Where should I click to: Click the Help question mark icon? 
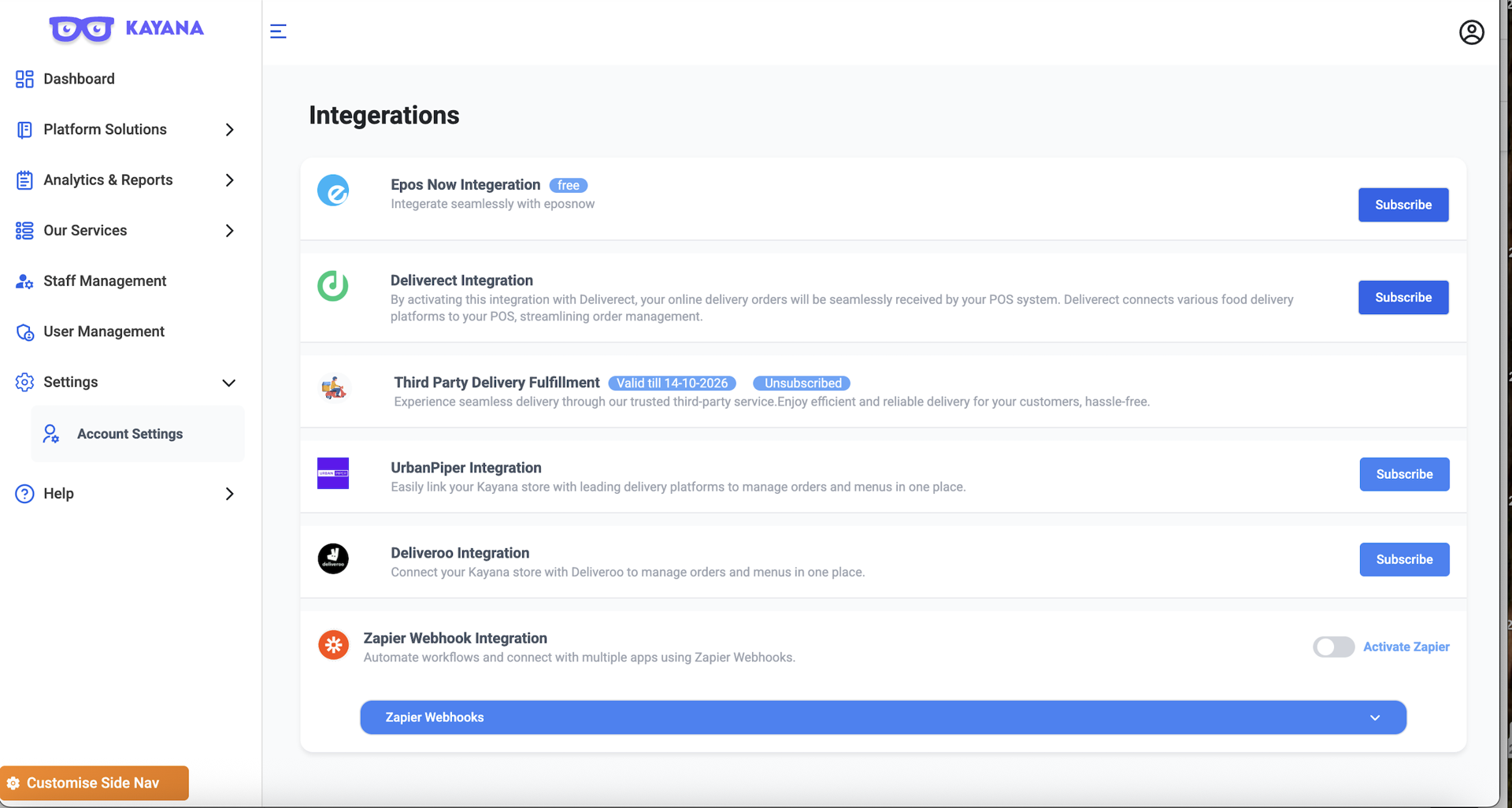[x=24, y=494]
